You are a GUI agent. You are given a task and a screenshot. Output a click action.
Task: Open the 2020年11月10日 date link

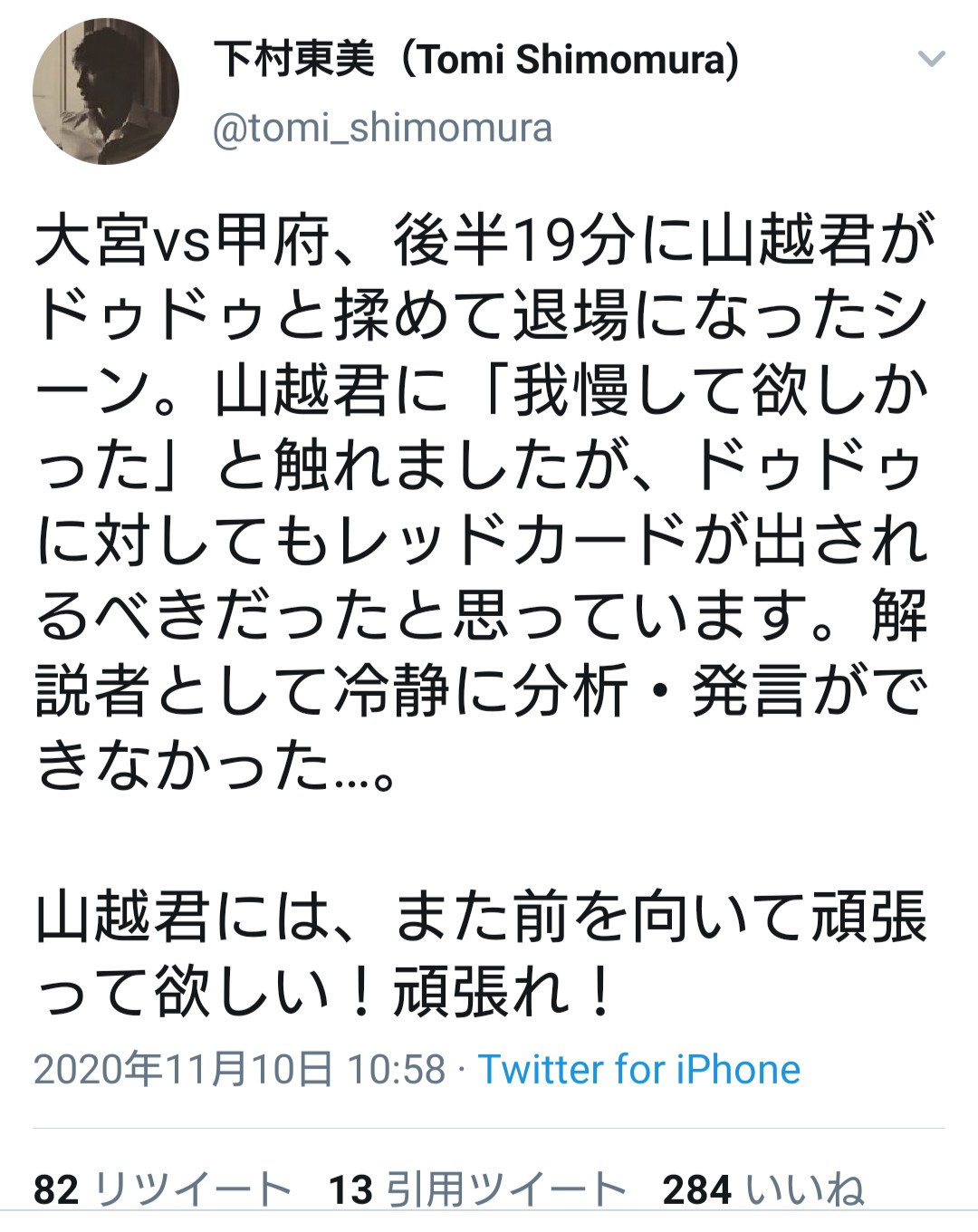click(183, 1070)
